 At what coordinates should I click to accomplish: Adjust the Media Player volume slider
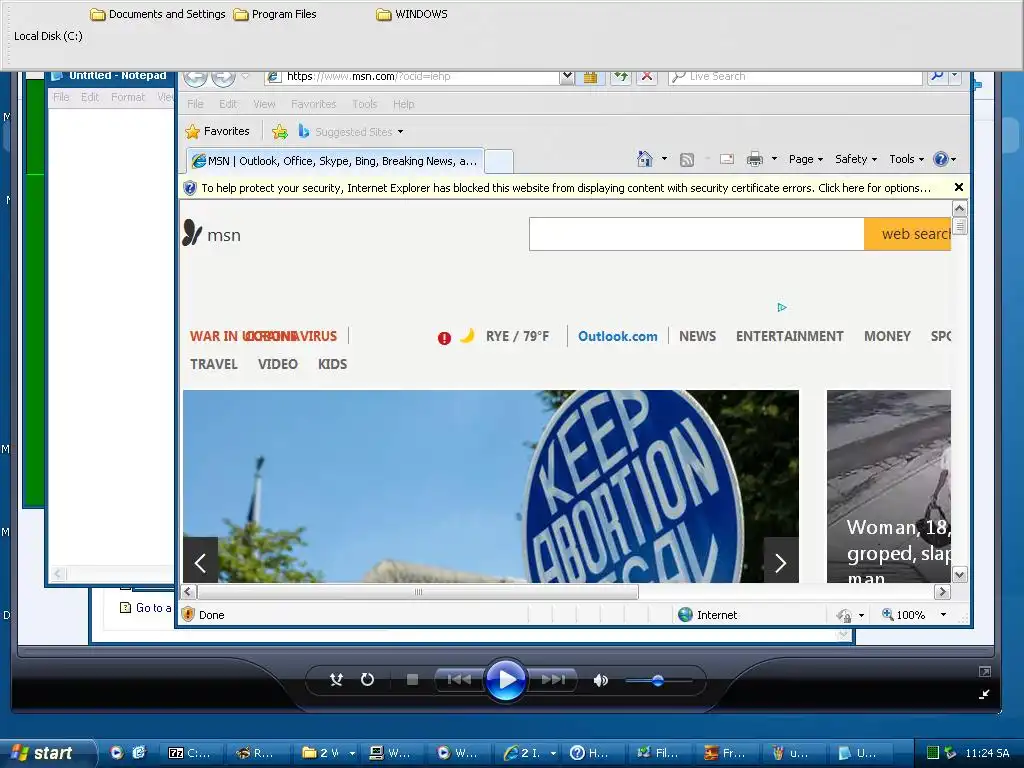coord(658,680)
